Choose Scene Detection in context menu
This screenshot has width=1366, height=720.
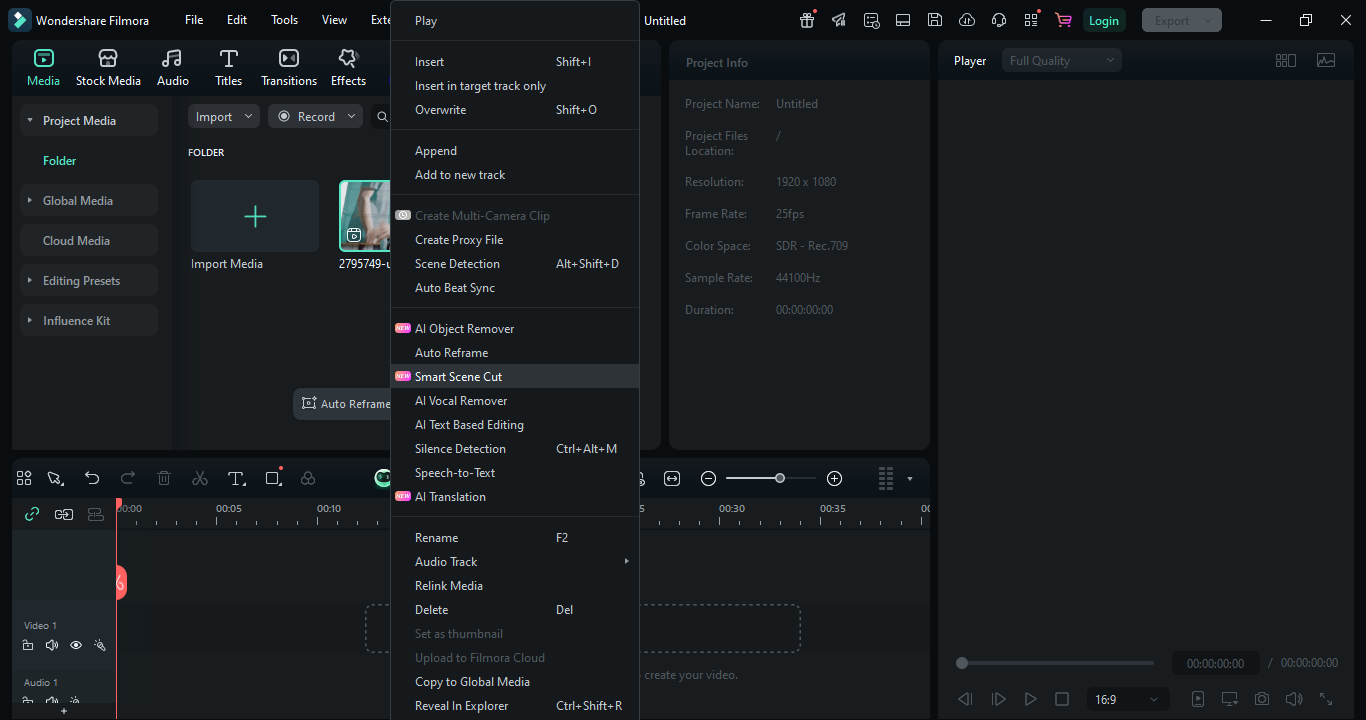point(515,264)
